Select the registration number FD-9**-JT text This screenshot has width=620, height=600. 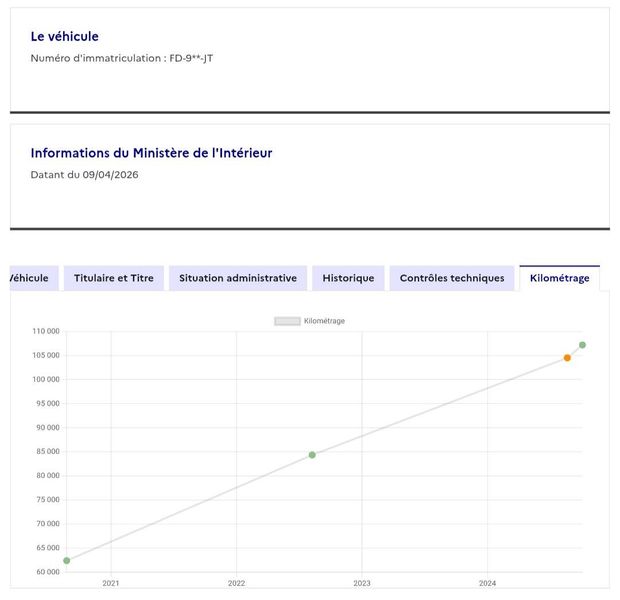pyautogui.click(x=191, y=59)
